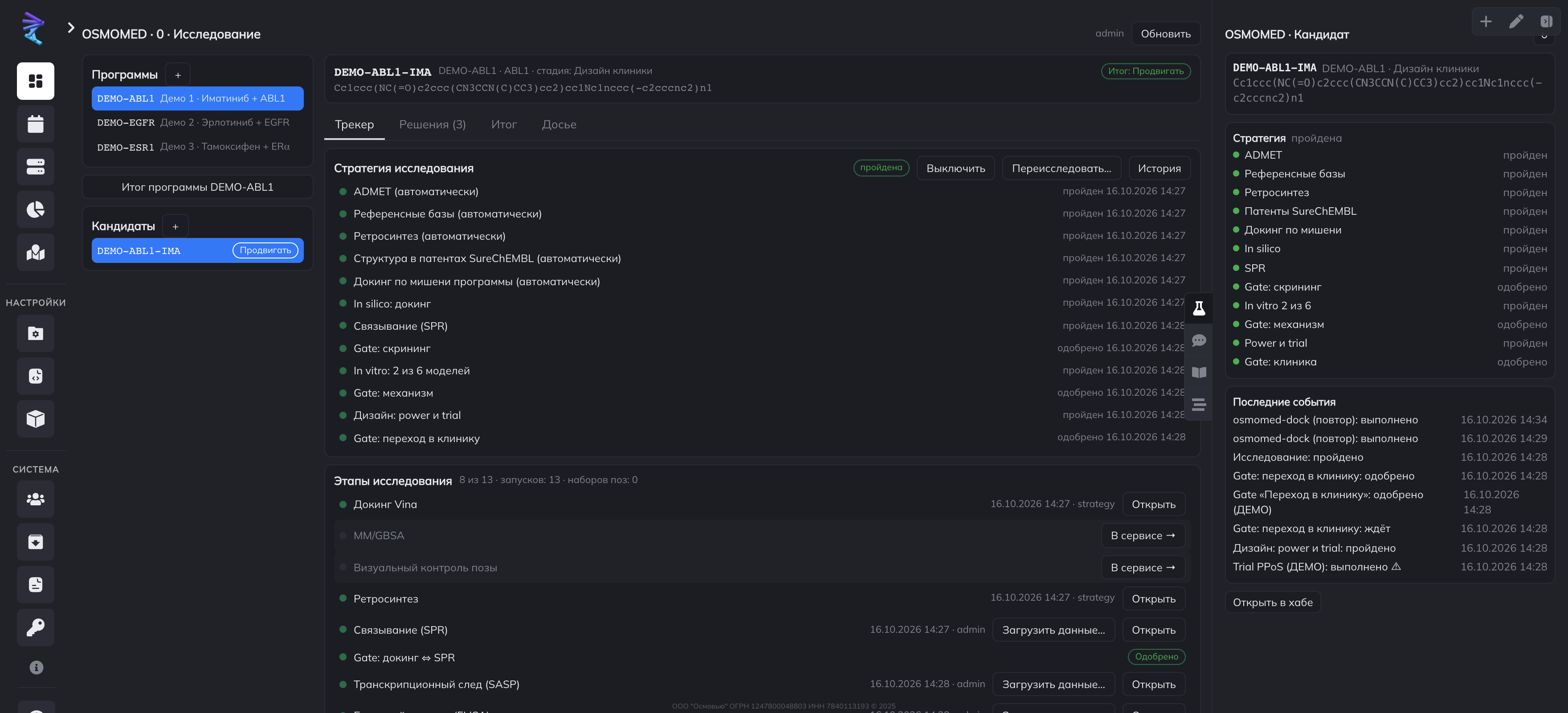Viewport: 1568px width, 713px height.
Task: Open the calendar icon in left sidebar
Action: click(x=35, y=123)
